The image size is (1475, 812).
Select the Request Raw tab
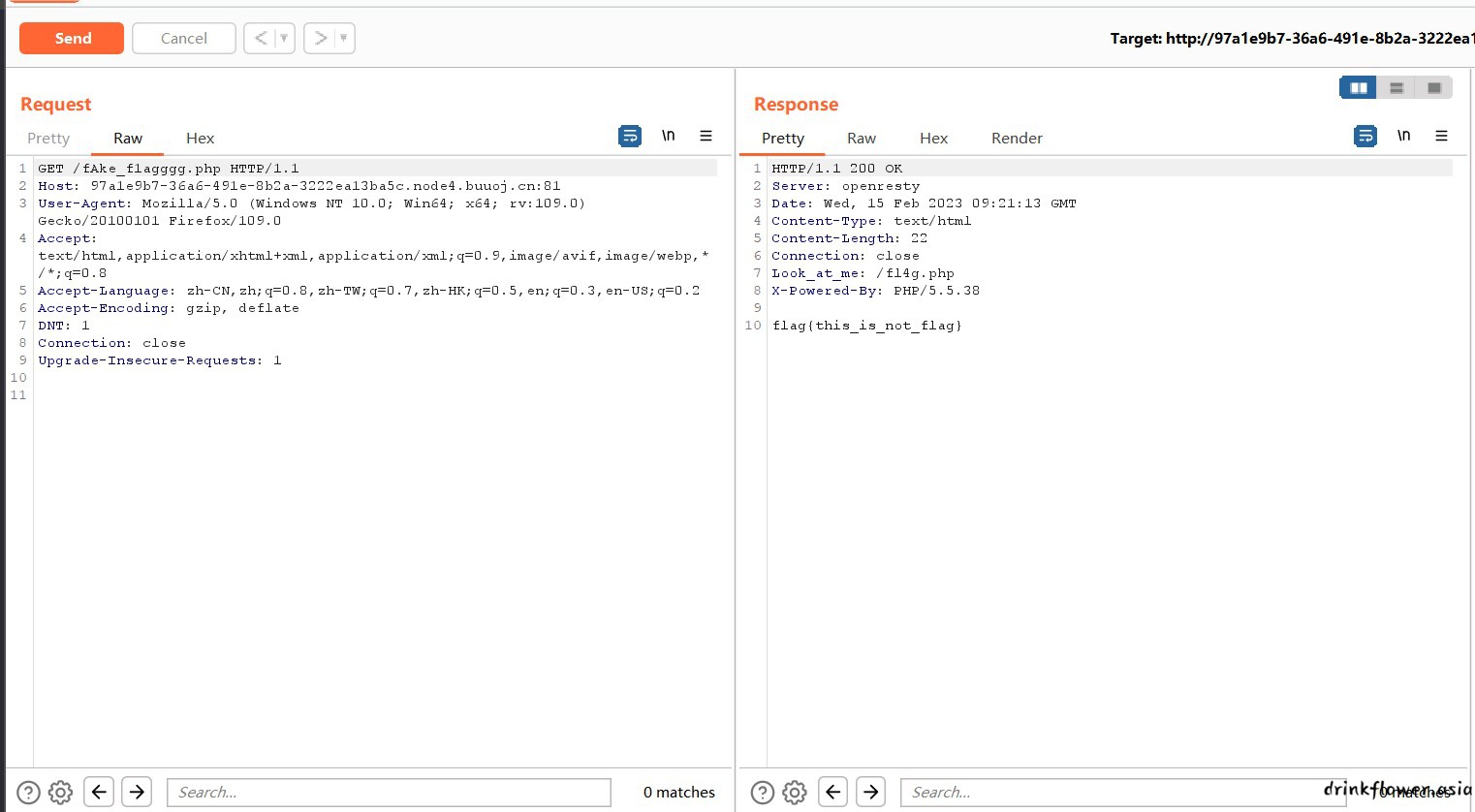[x=128, y=139]
